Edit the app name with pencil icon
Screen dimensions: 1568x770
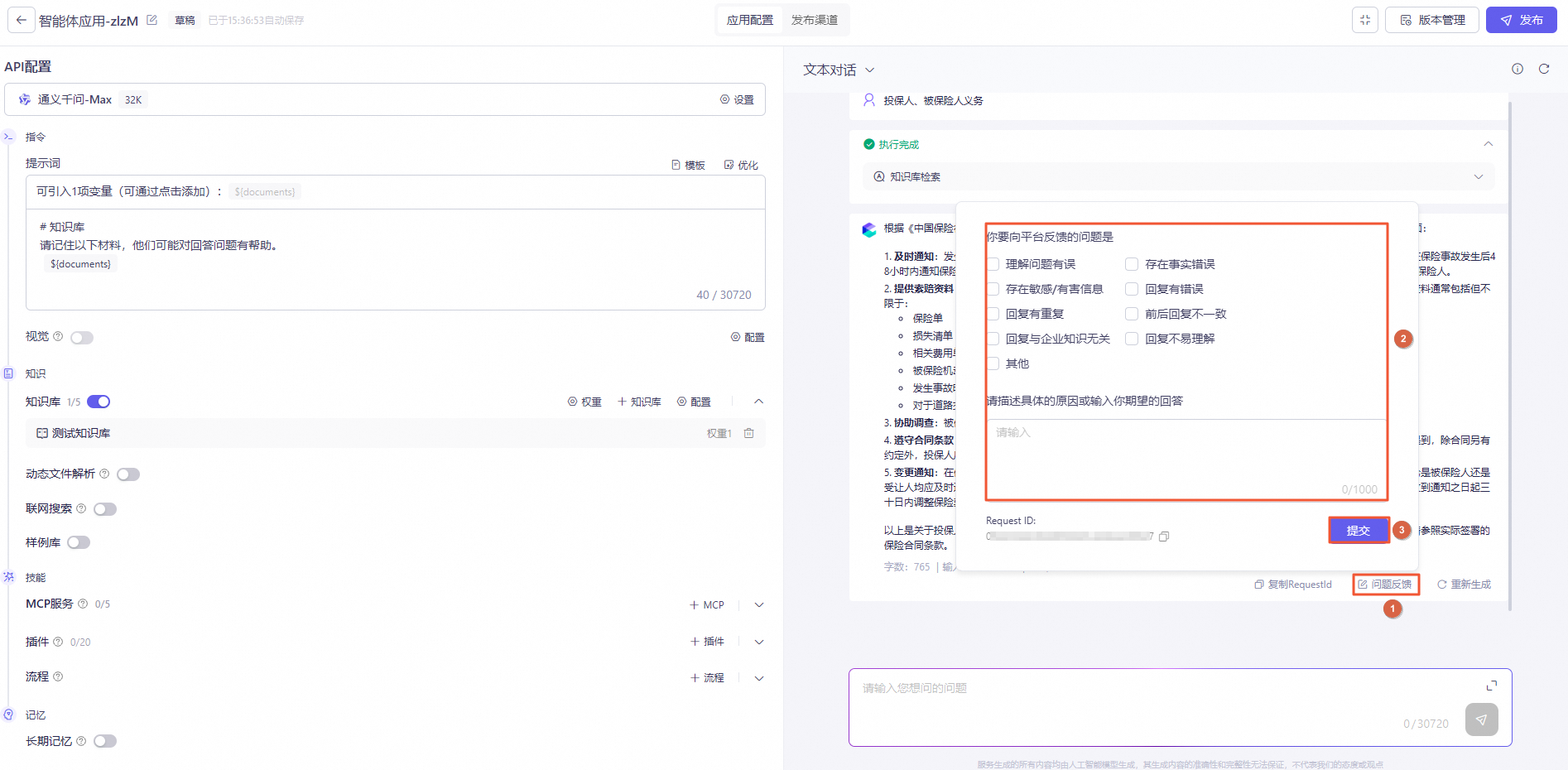pos(152,20)
